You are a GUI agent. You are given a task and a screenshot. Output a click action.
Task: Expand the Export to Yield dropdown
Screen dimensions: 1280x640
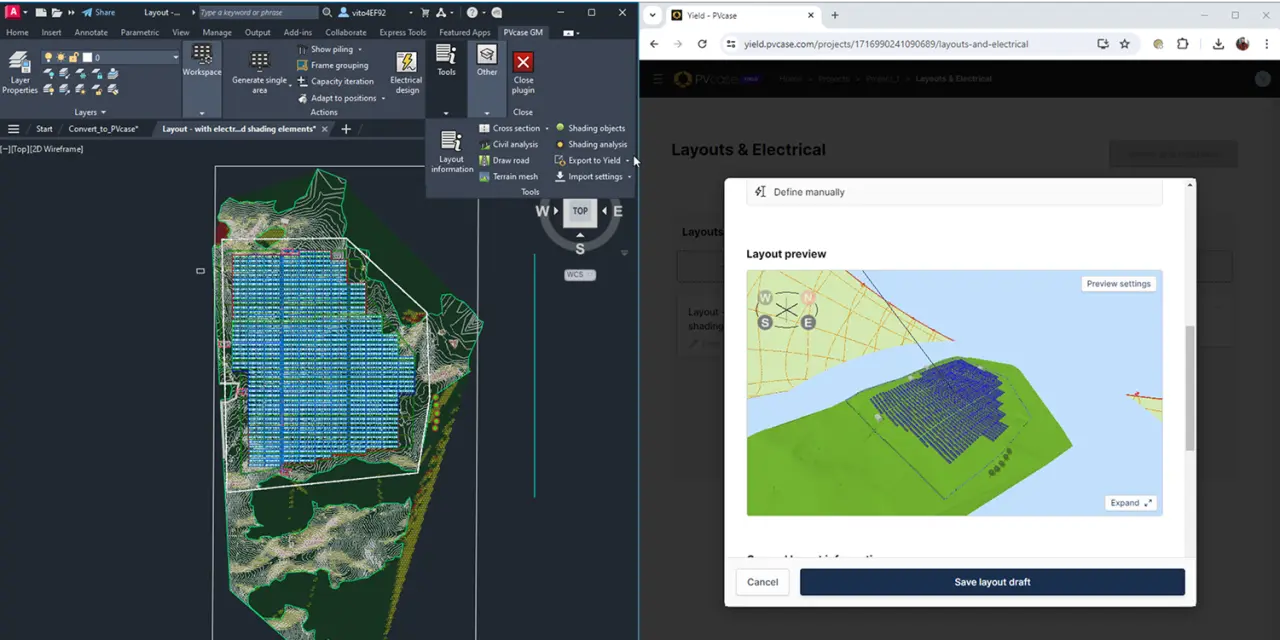tap(628, 160)
